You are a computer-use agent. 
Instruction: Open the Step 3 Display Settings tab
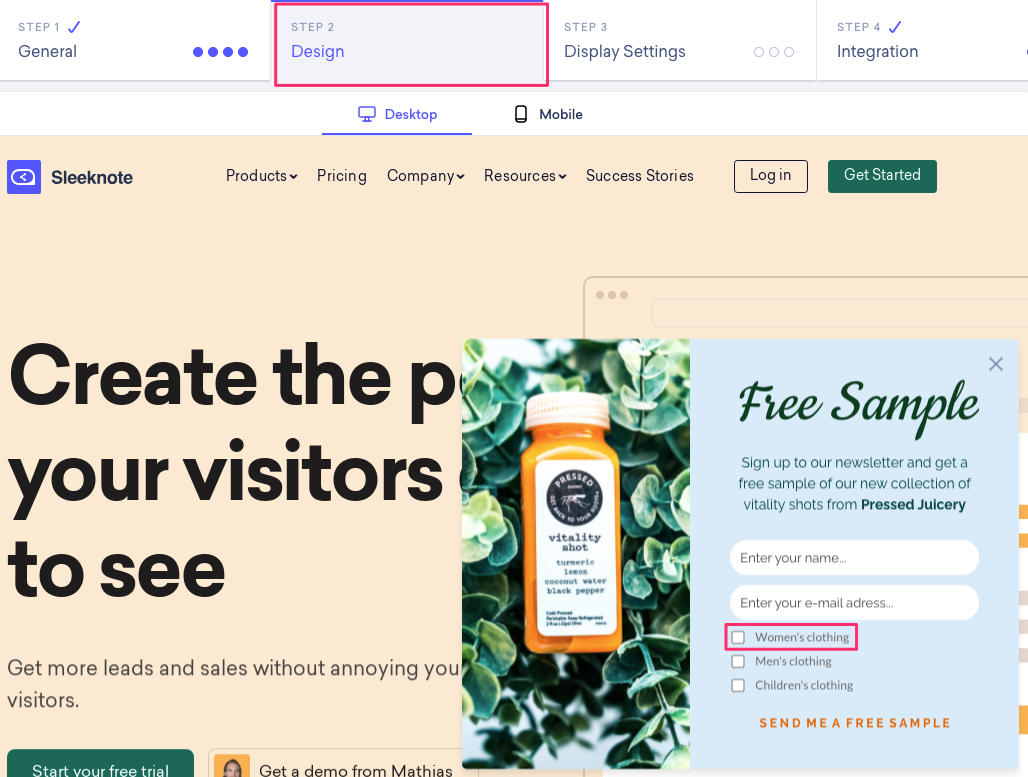pyautogui.click(x=682, y=41)
